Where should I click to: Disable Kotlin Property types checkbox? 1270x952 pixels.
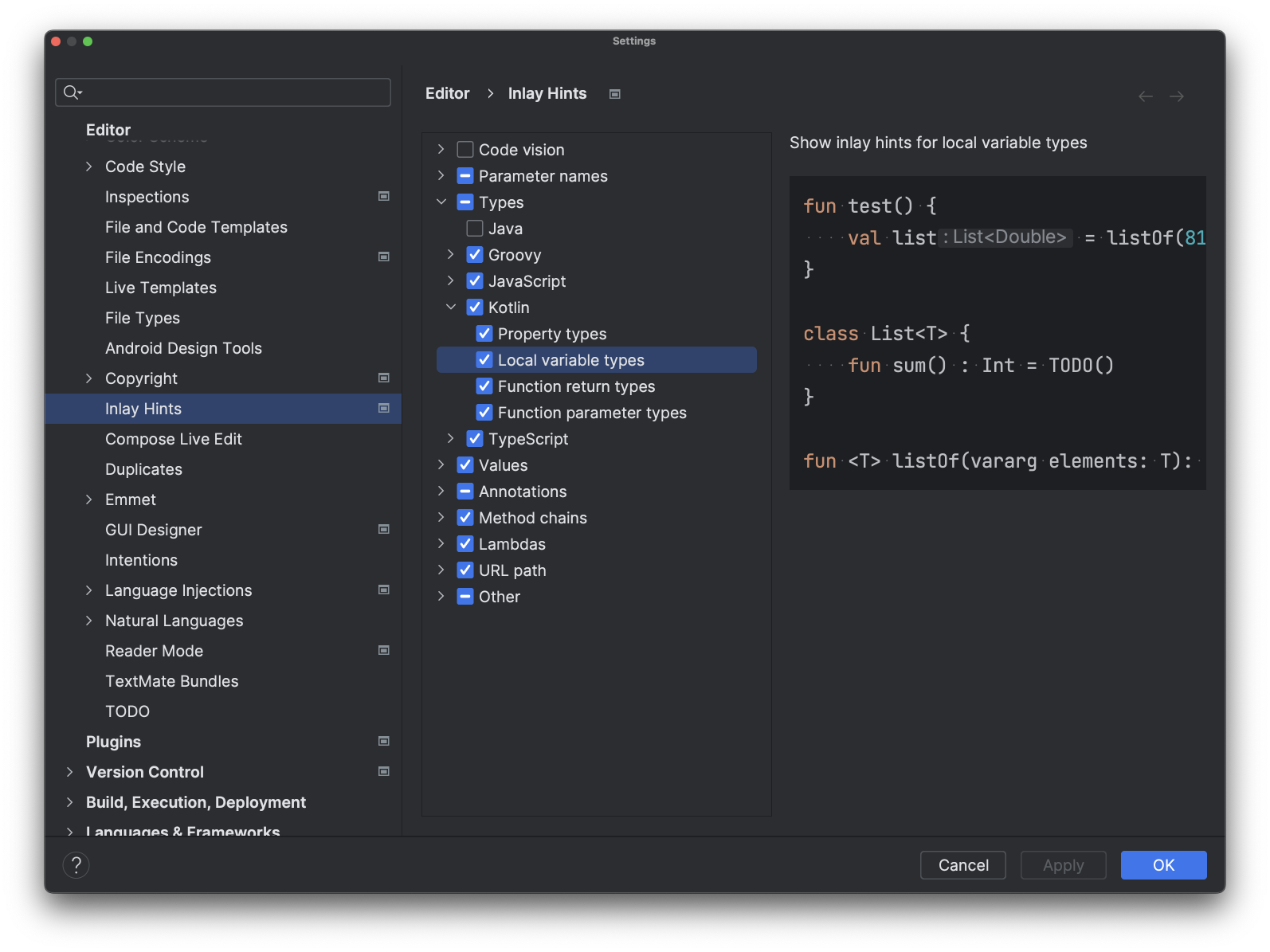[484, 334]
